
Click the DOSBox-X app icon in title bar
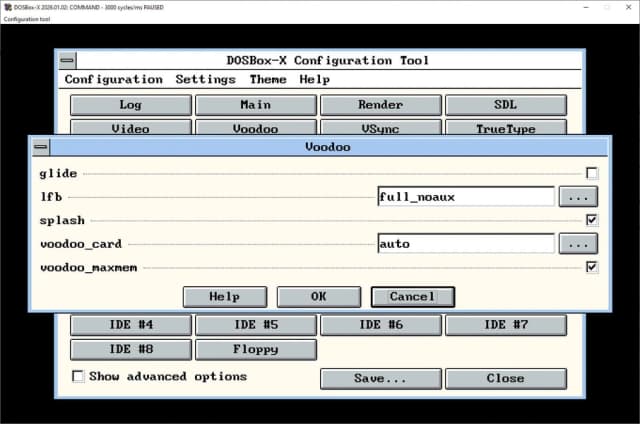coord(7,7)
